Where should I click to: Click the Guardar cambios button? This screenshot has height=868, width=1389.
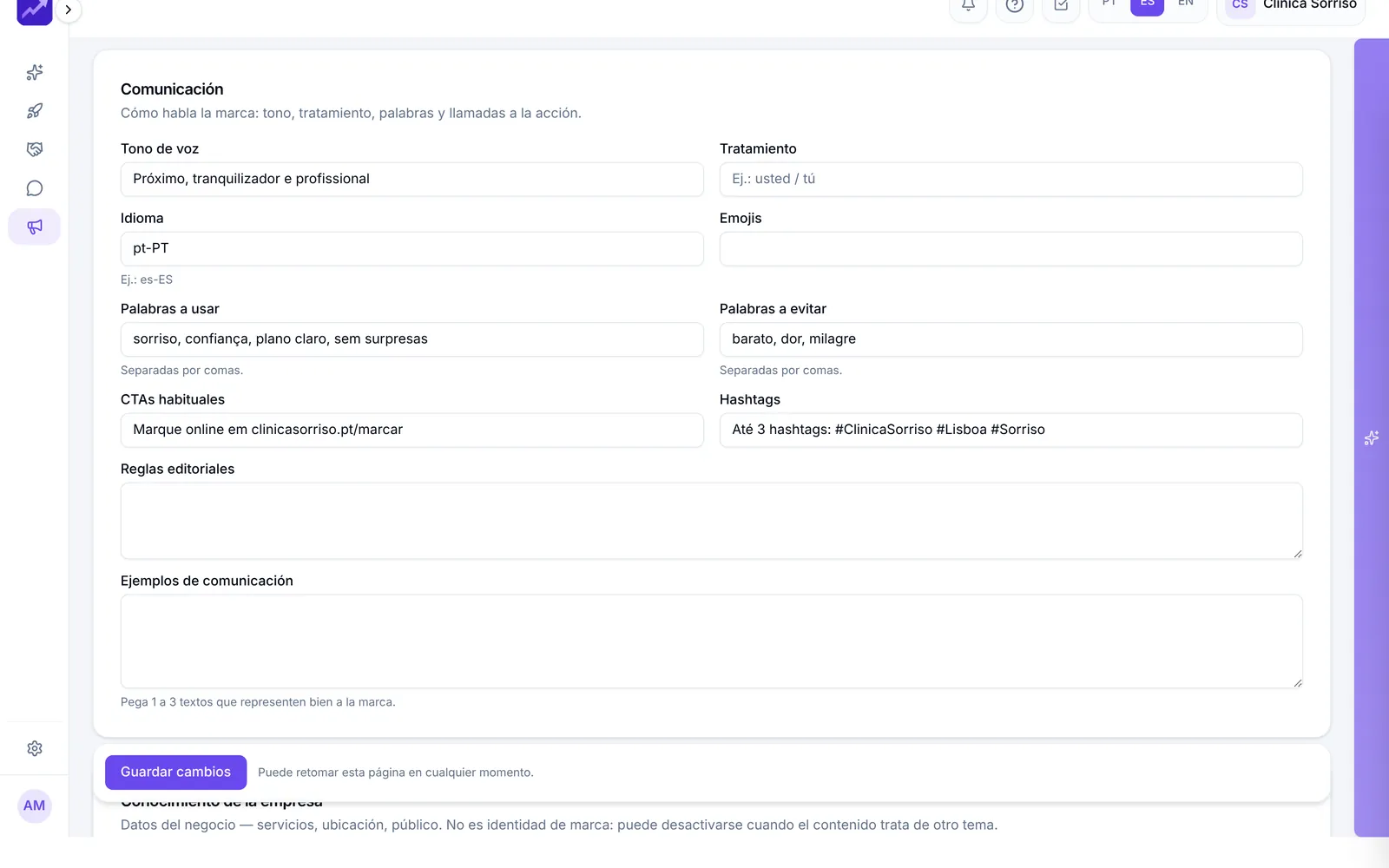175,773
